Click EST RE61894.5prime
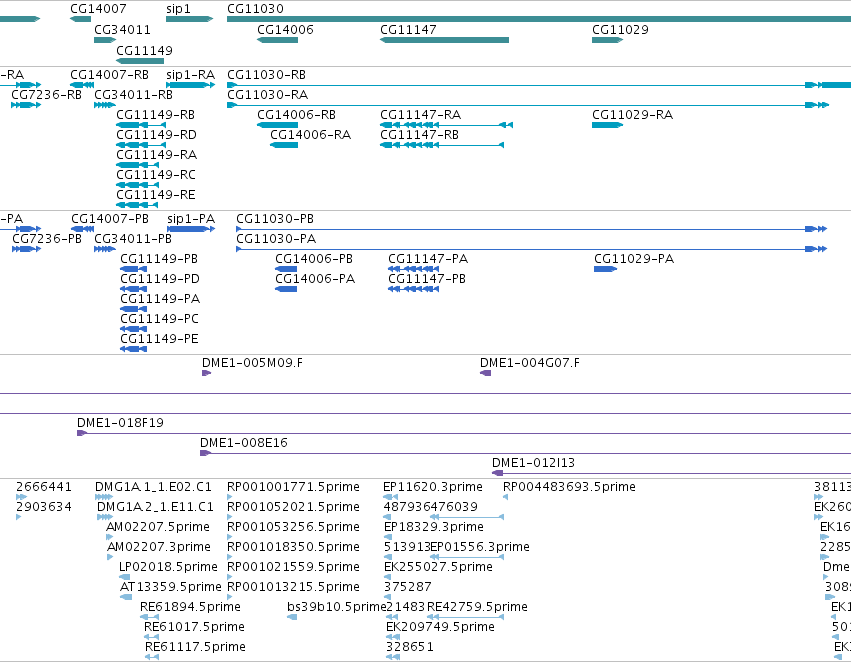Viewport: 851px width, 662px height. [x=149, y=617]
